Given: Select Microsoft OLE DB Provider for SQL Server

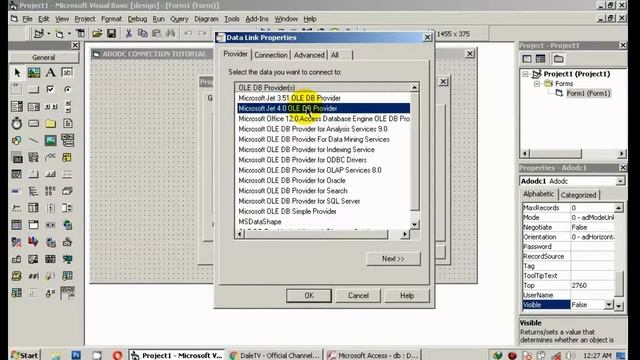Looking at the screenshot, I should pos(299,201).
